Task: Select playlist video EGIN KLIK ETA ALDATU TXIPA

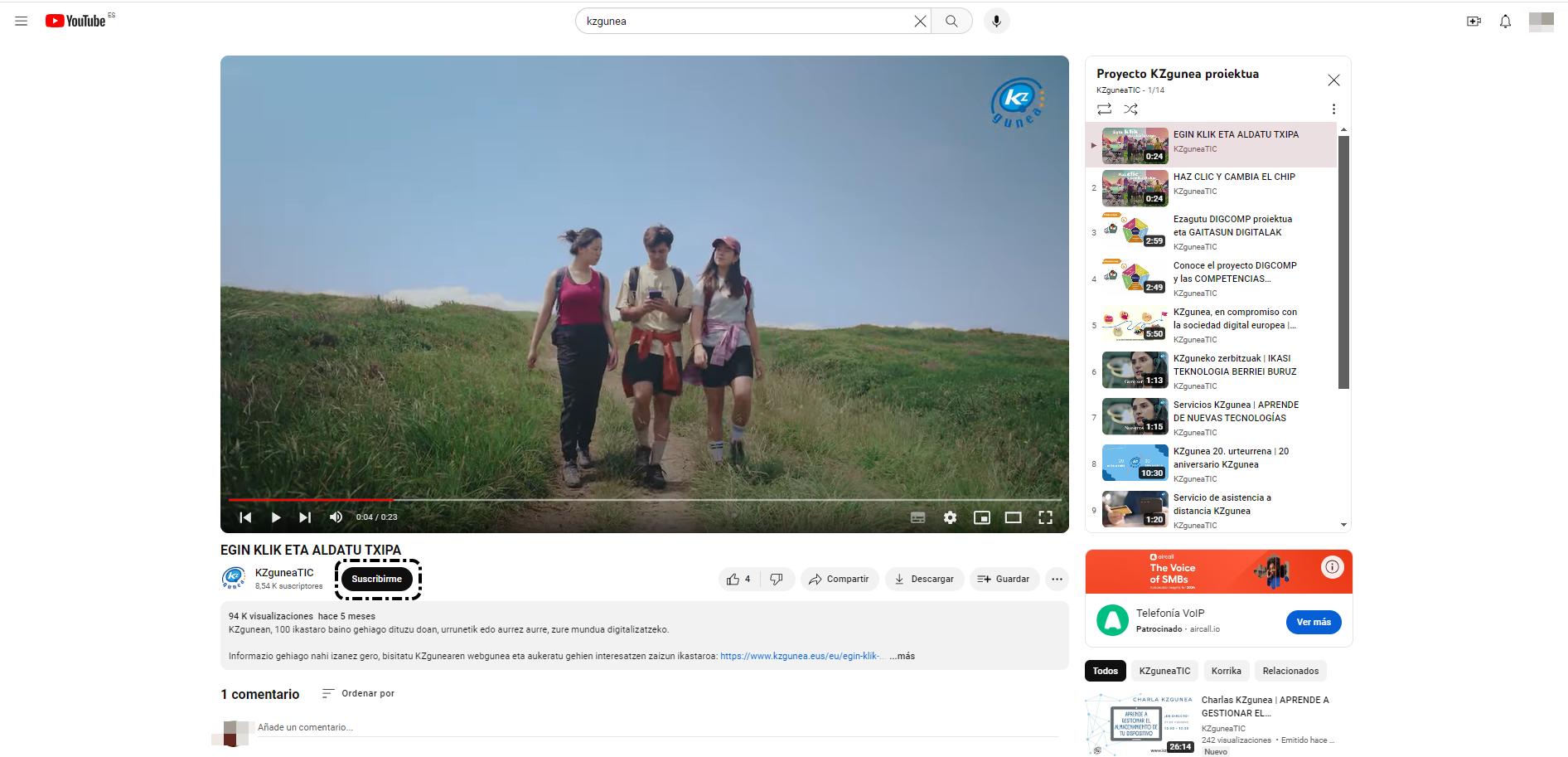Action: [1211, 145]
